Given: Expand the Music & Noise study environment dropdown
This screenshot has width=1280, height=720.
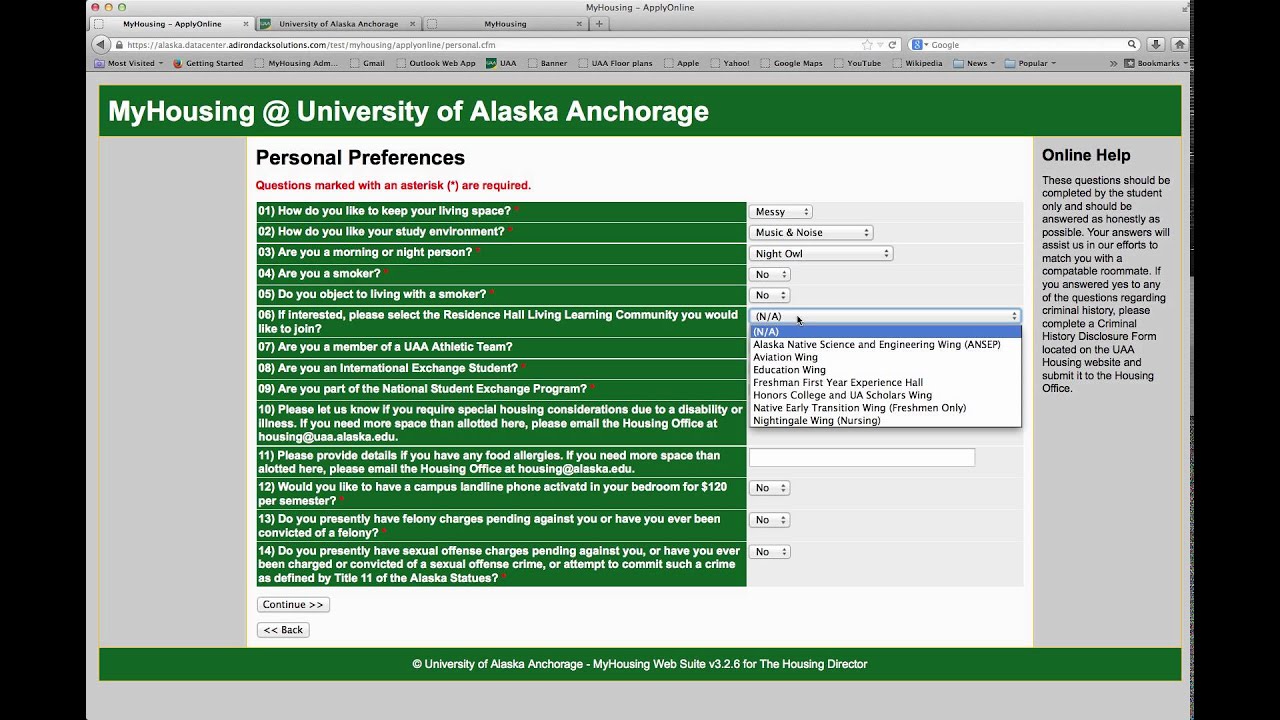Looking at the screenshot, I should pos(811,233).
